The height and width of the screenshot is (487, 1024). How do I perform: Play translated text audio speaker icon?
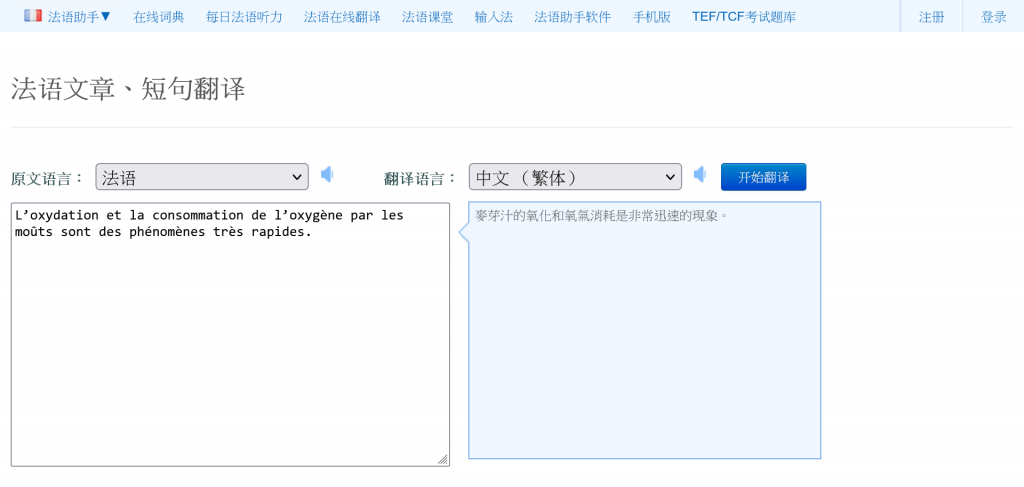click(x=700, y=174)
